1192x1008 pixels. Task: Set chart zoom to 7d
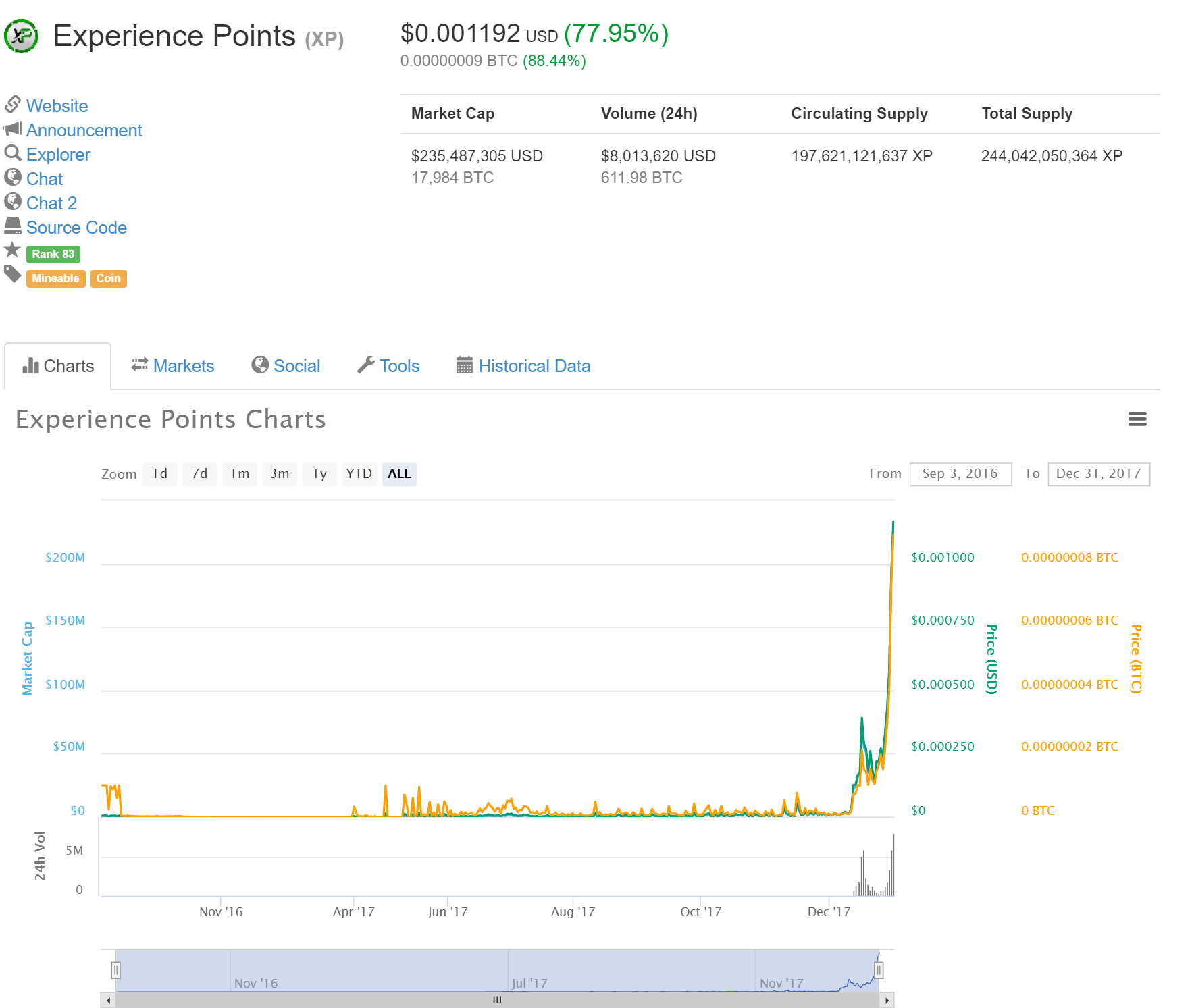tap(200, 474)
